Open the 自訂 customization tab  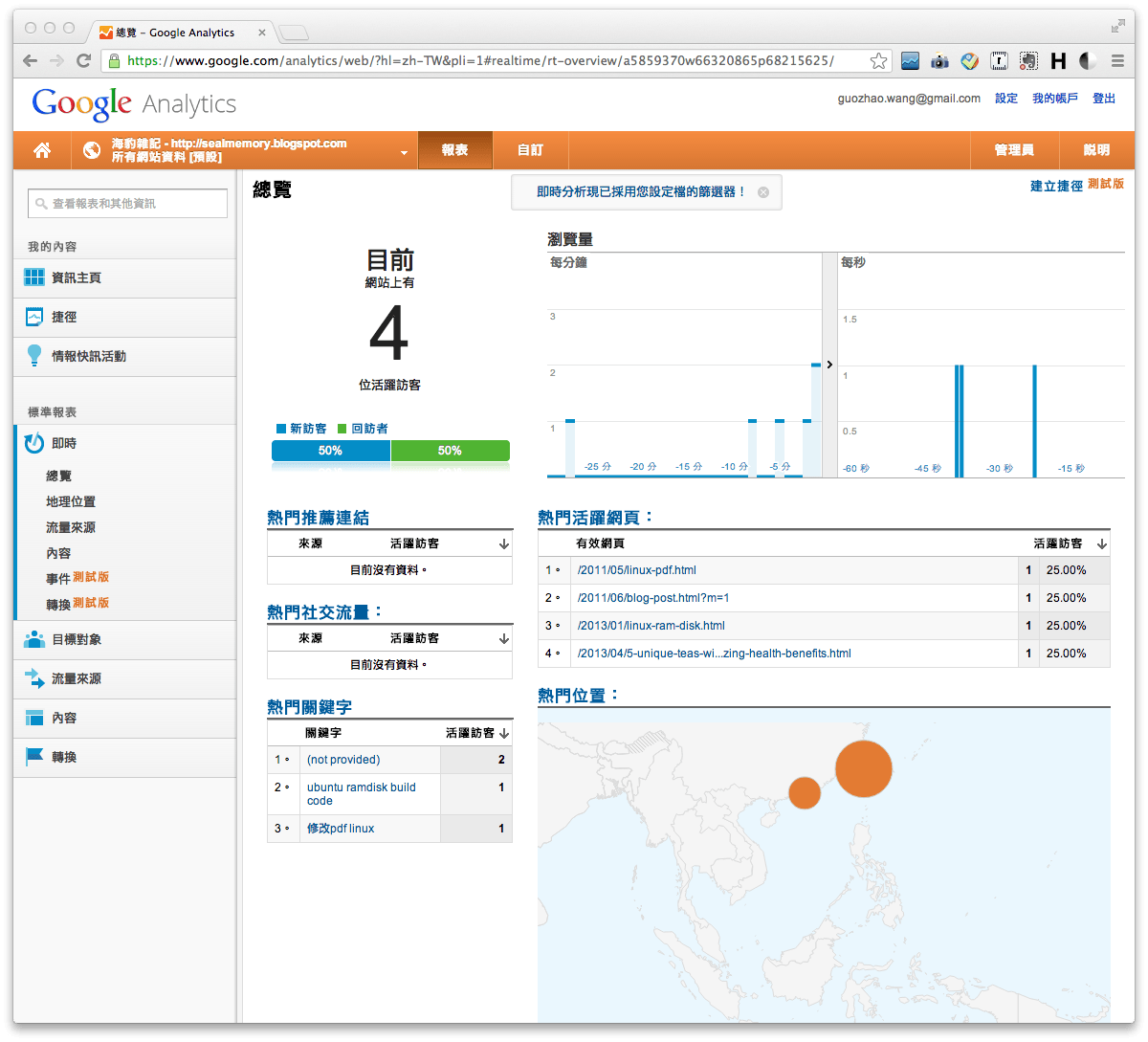click(x=531, y=150)
